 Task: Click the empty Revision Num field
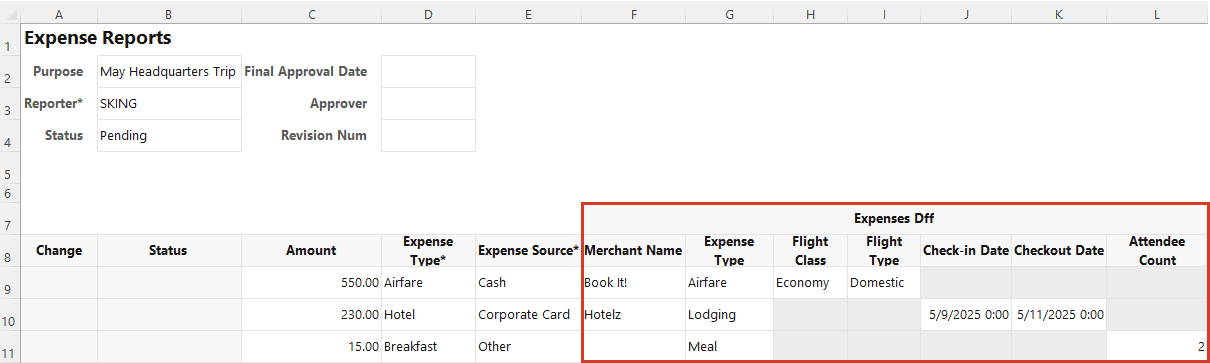428,136
